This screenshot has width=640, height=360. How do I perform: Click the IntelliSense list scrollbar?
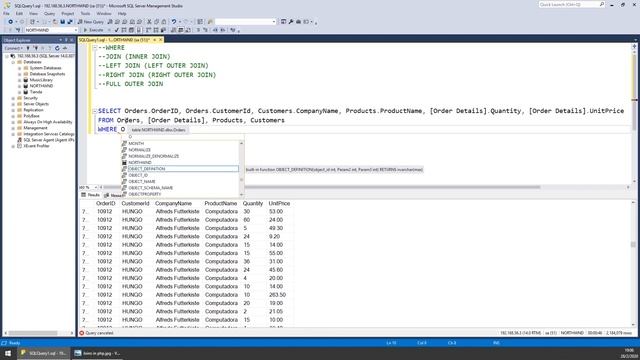[x=241, y=169]
